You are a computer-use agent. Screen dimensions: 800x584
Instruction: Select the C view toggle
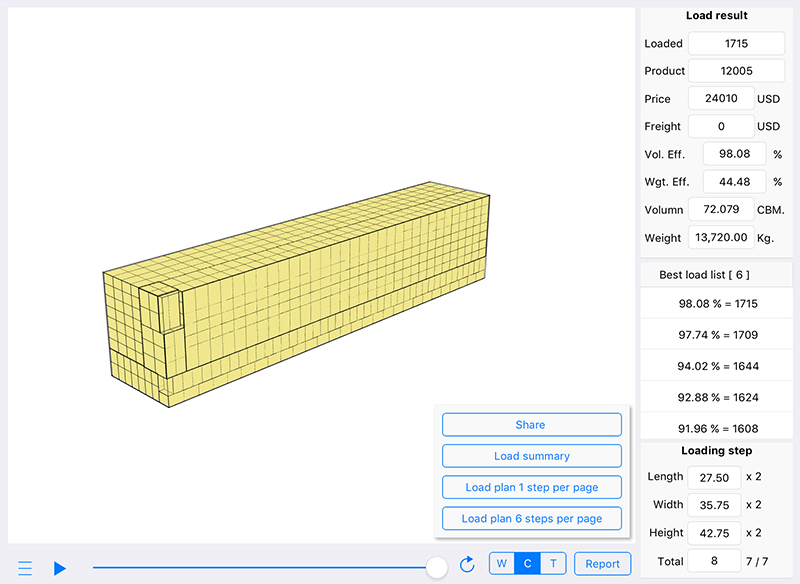(x=527, y=564)
